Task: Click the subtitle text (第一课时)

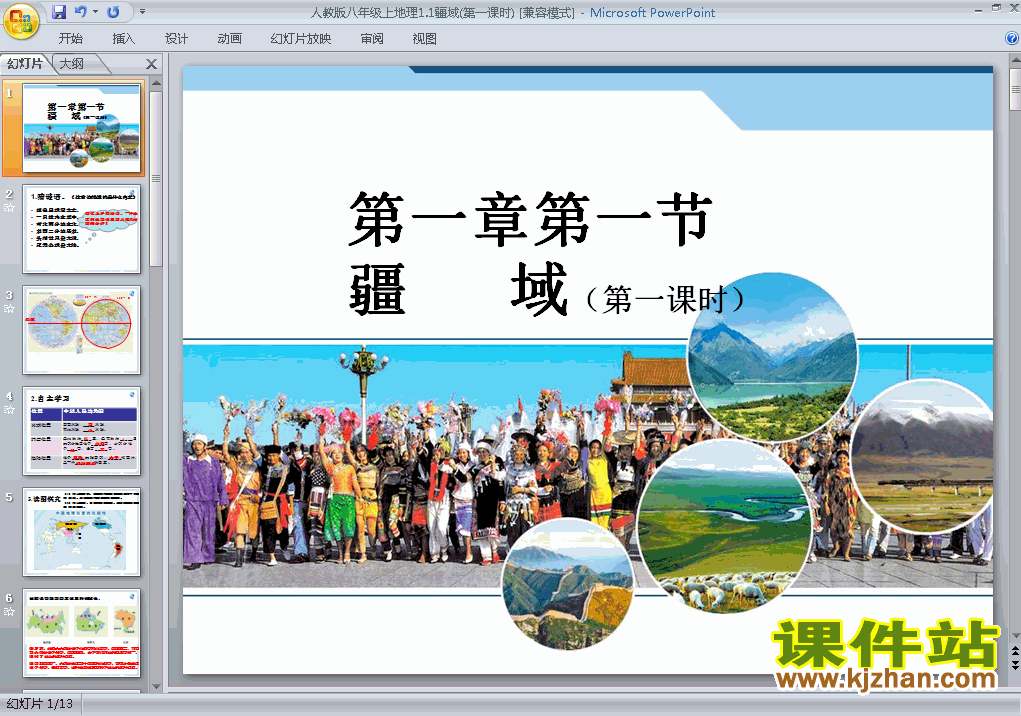Action: (x=664, y=299)
